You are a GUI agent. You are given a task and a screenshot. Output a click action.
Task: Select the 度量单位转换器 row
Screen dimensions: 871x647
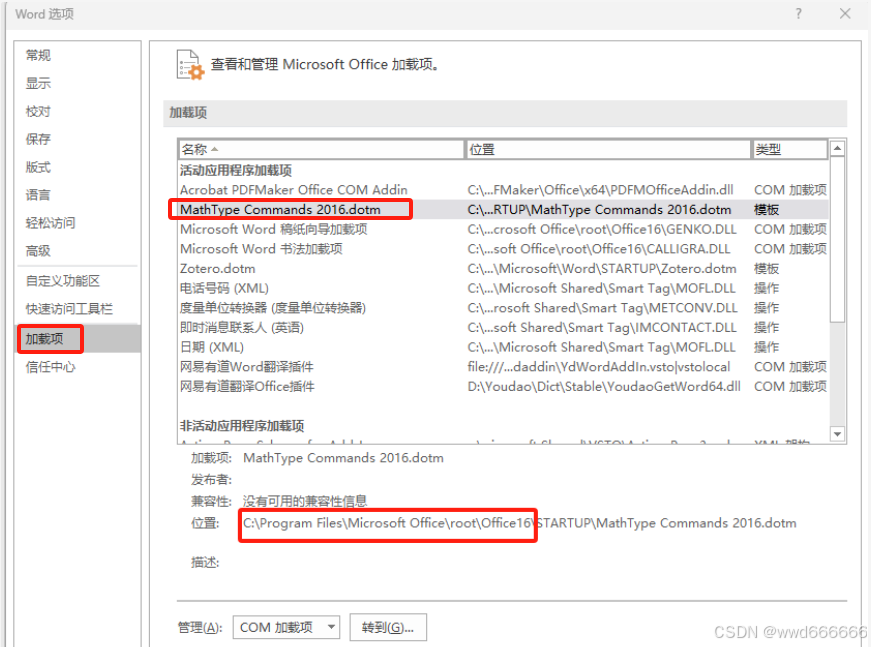click(503, 308)
